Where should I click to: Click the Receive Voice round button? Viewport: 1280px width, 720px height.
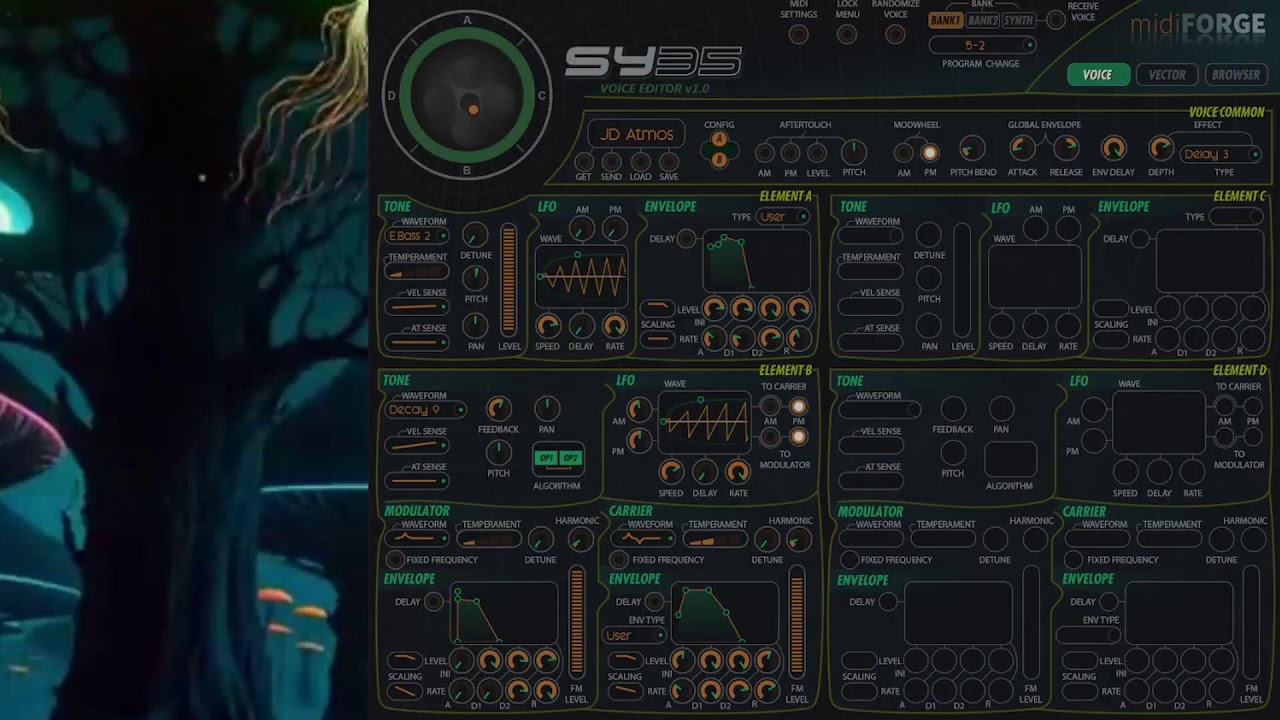(x=1055, y=20)
